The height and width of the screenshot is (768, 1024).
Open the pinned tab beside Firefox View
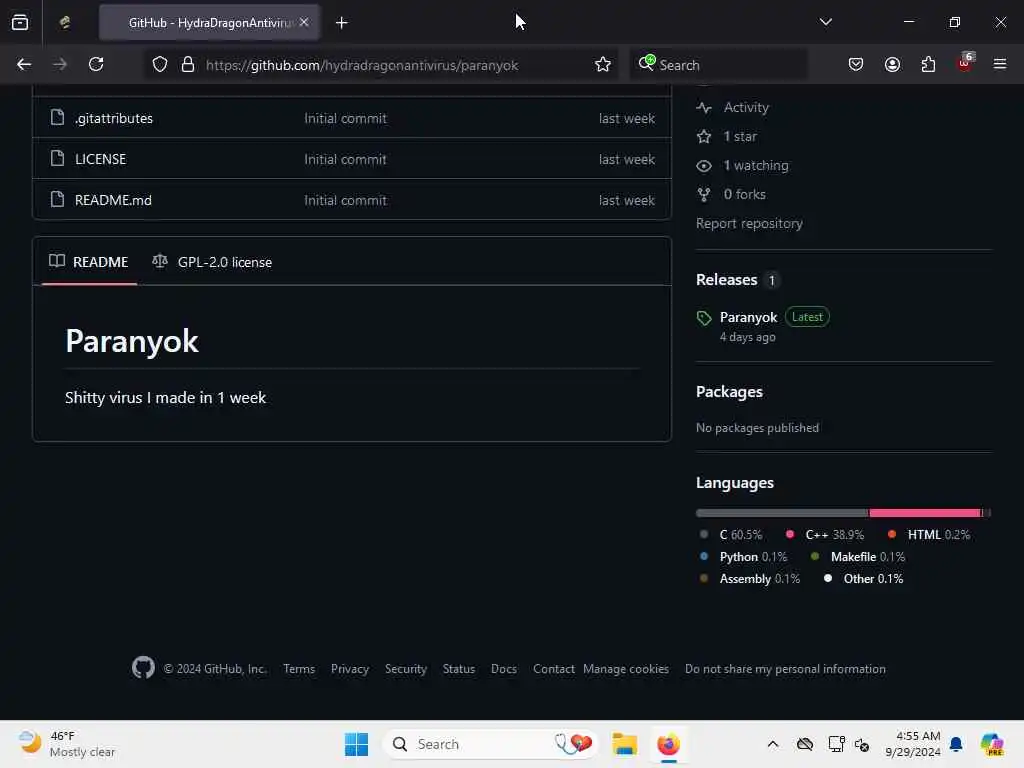65,22
